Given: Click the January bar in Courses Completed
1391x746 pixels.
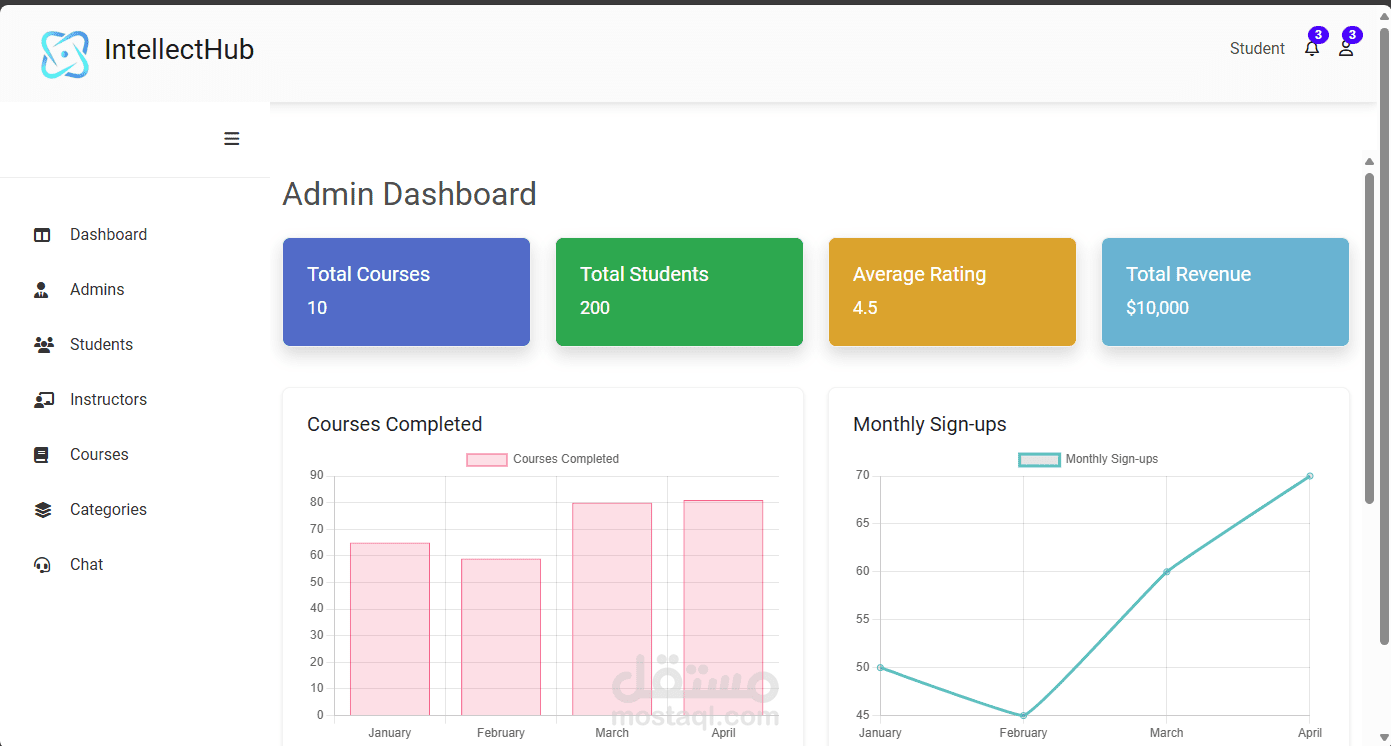Looking at the screenshot, I should coord(390,629).
